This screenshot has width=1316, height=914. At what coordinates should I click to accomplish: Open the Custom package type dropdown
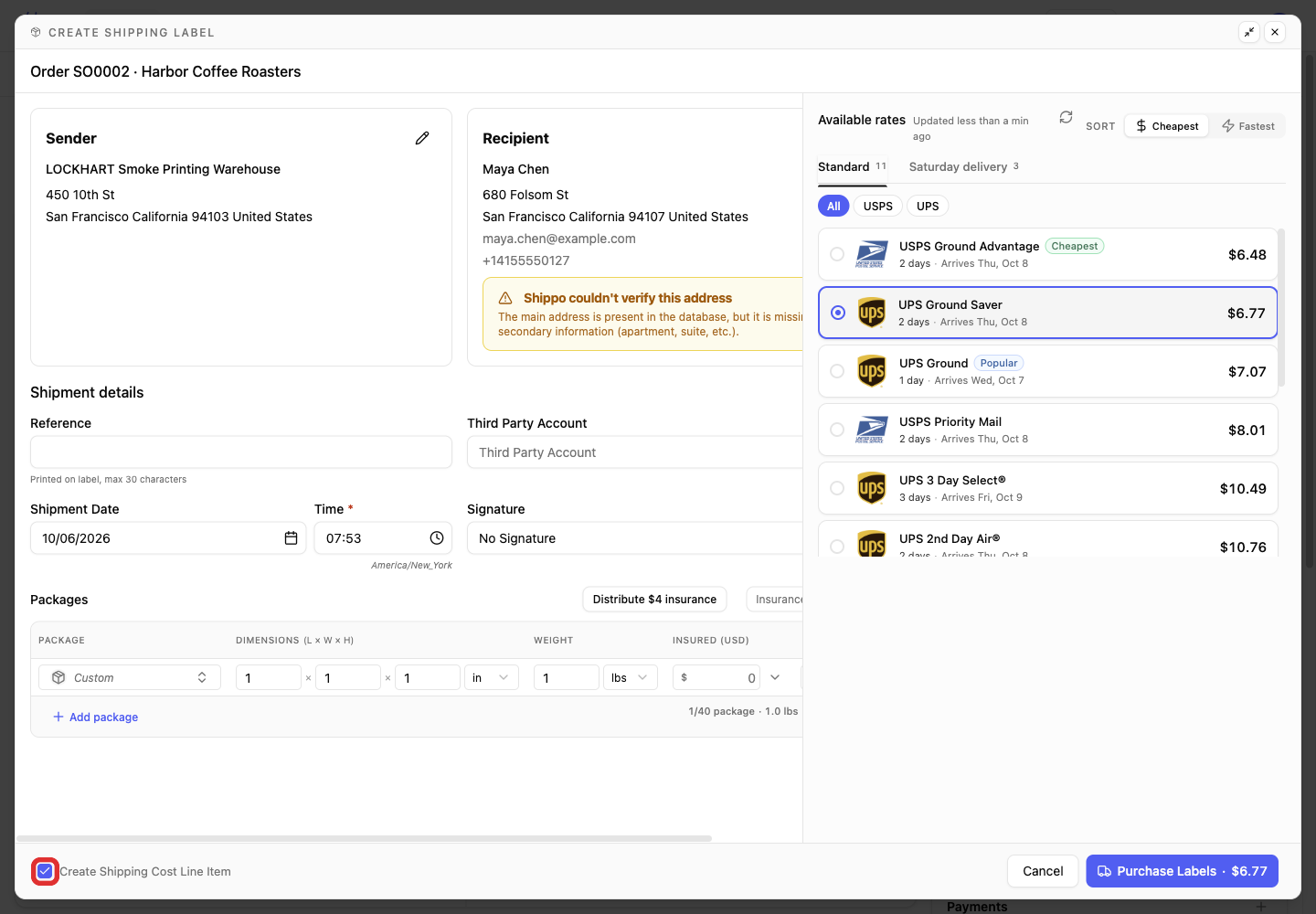(130, 677)
